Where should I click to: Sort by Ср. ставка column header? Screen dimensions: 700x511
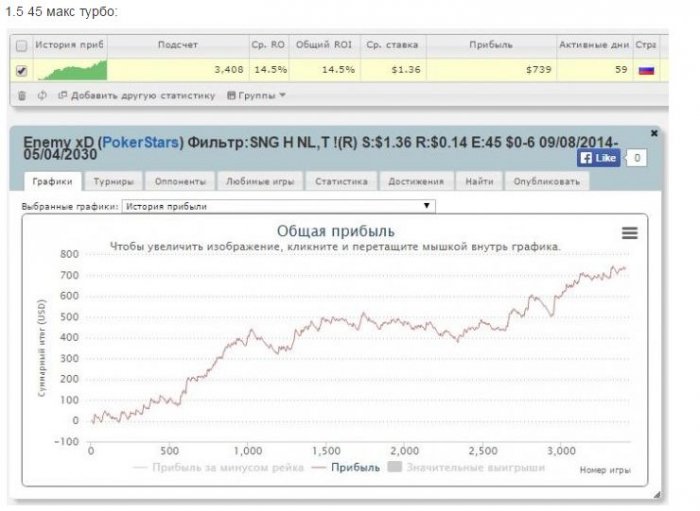[392, 45]
